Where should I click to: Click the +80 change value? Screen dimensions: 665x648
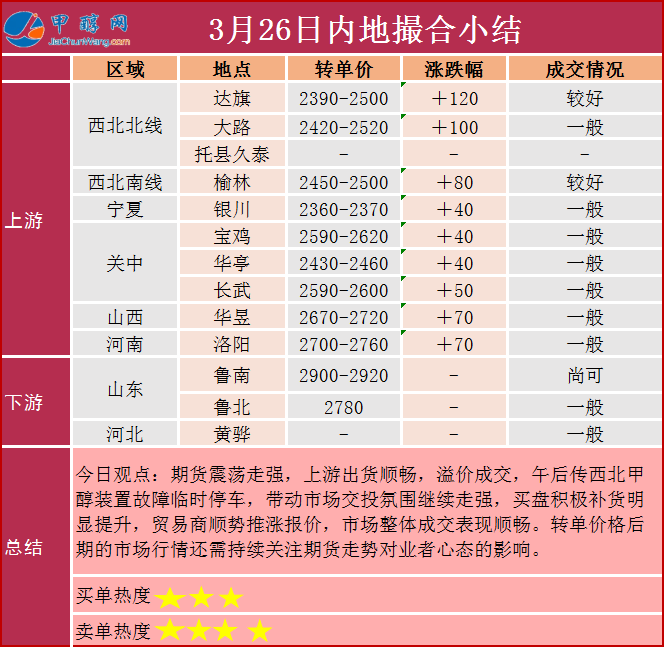[x=454, y=182]
